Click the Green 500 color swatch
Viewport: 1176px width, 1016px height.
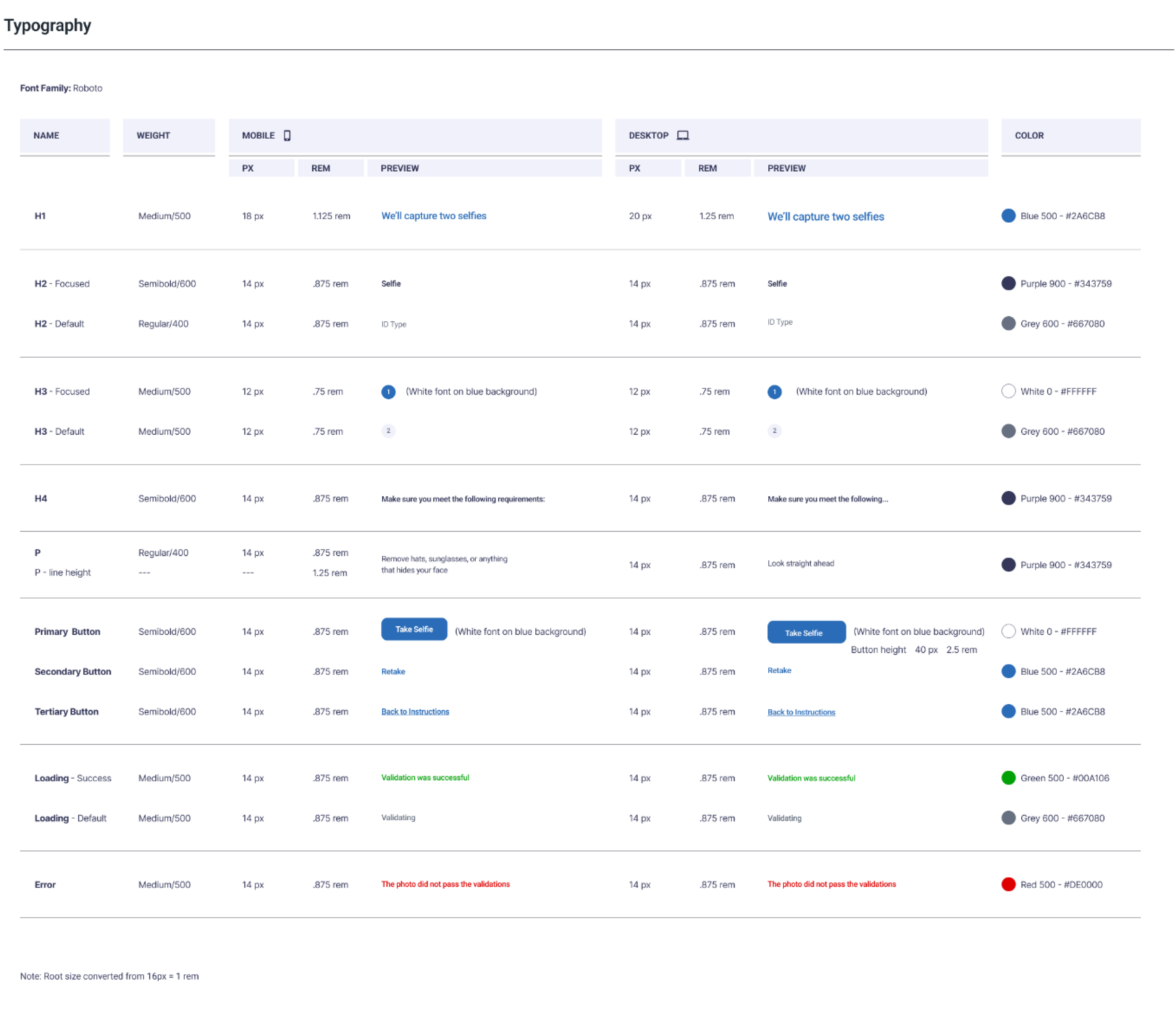[1008, 777]
